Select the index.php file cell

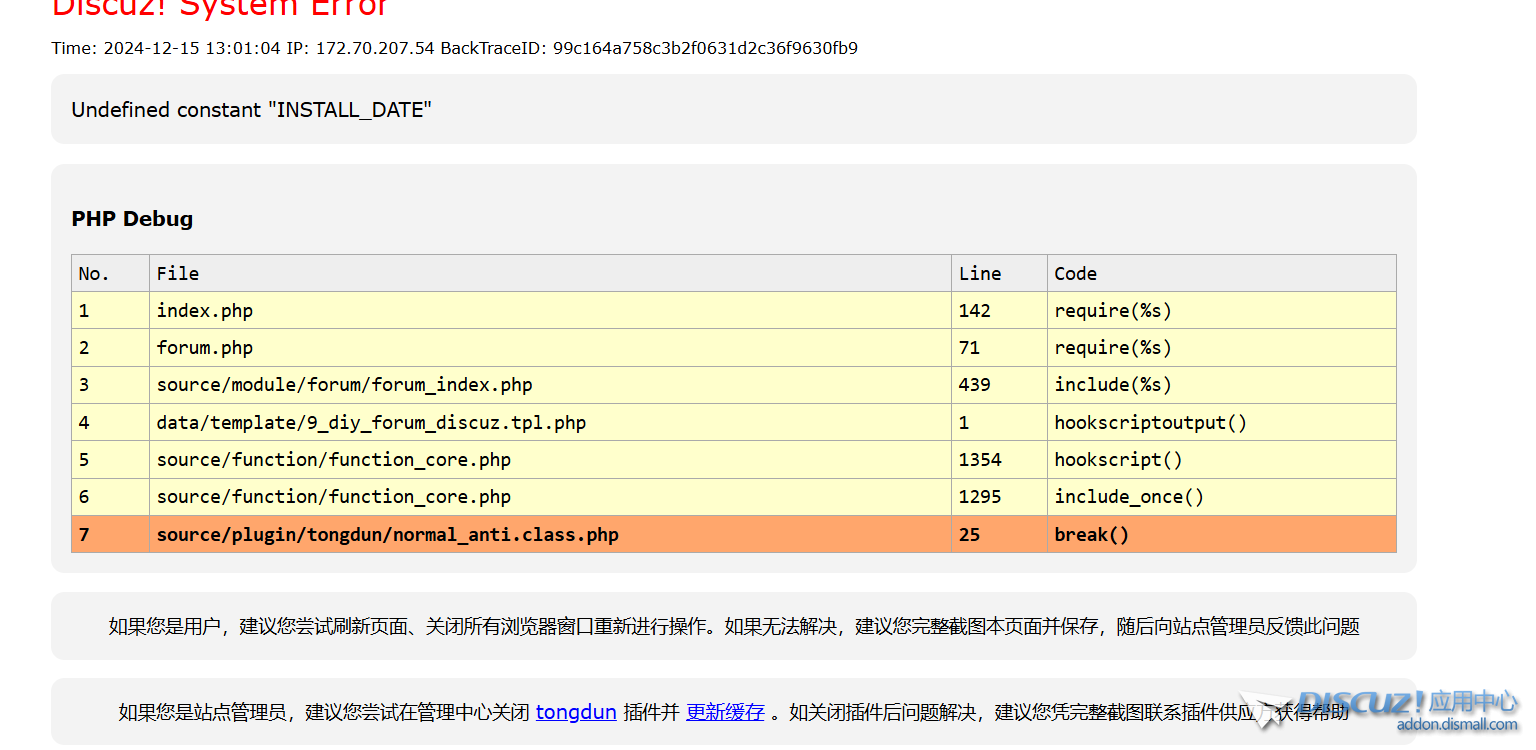(205, 311)
